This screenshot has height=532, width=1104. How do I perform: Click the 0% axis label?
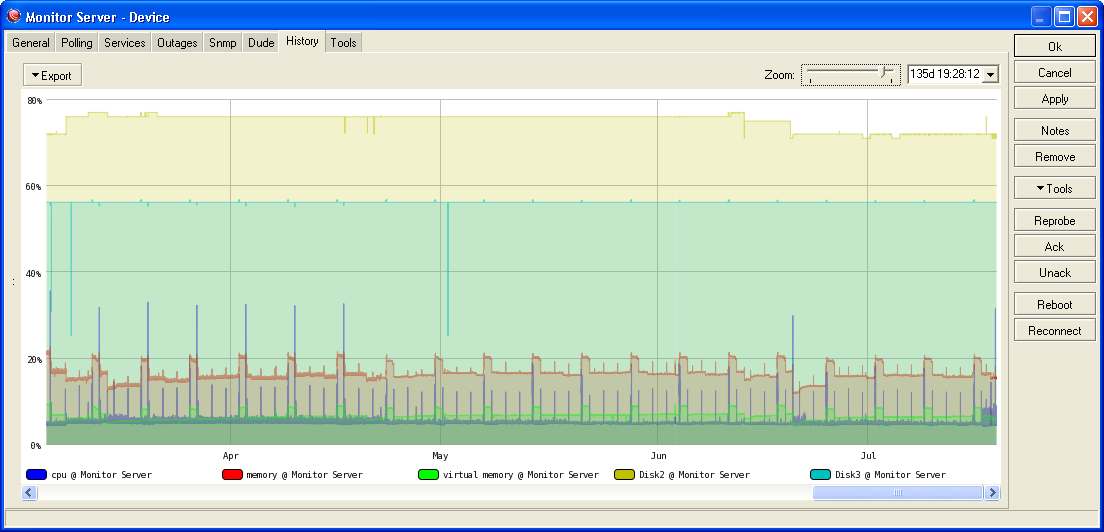[37, 445]
